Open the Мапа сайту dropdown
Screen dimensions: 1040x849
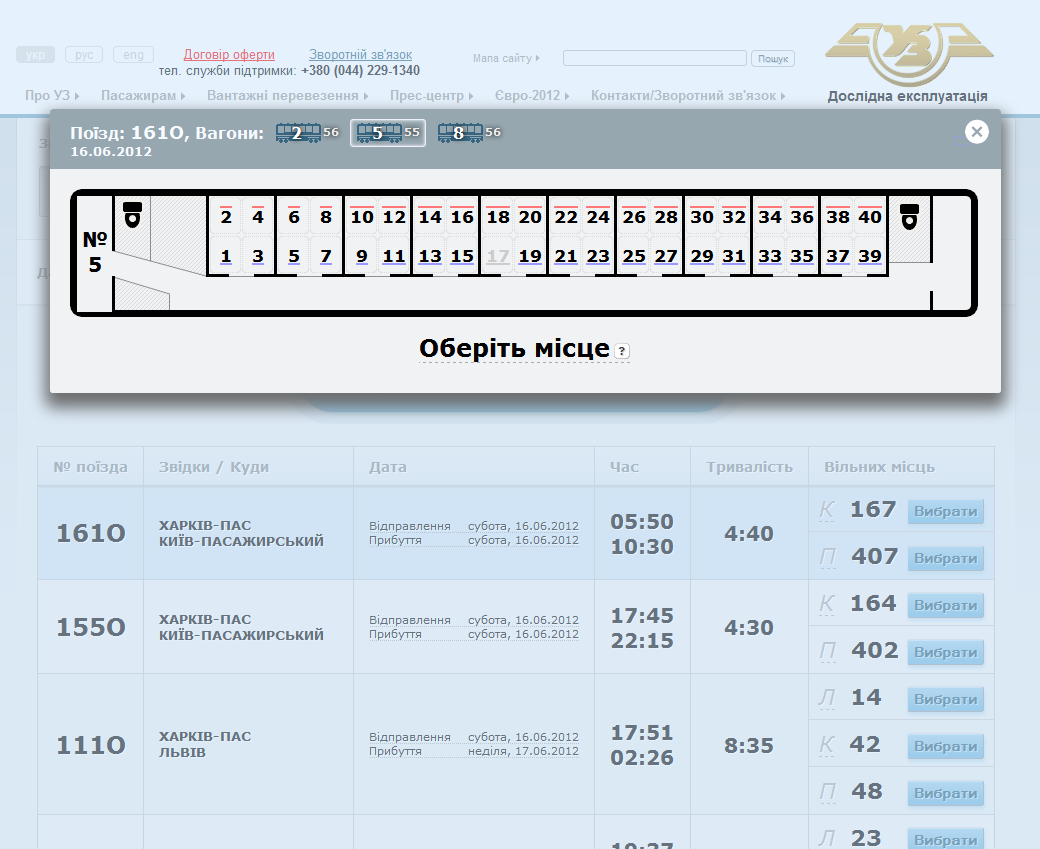[x=506, y=58]
